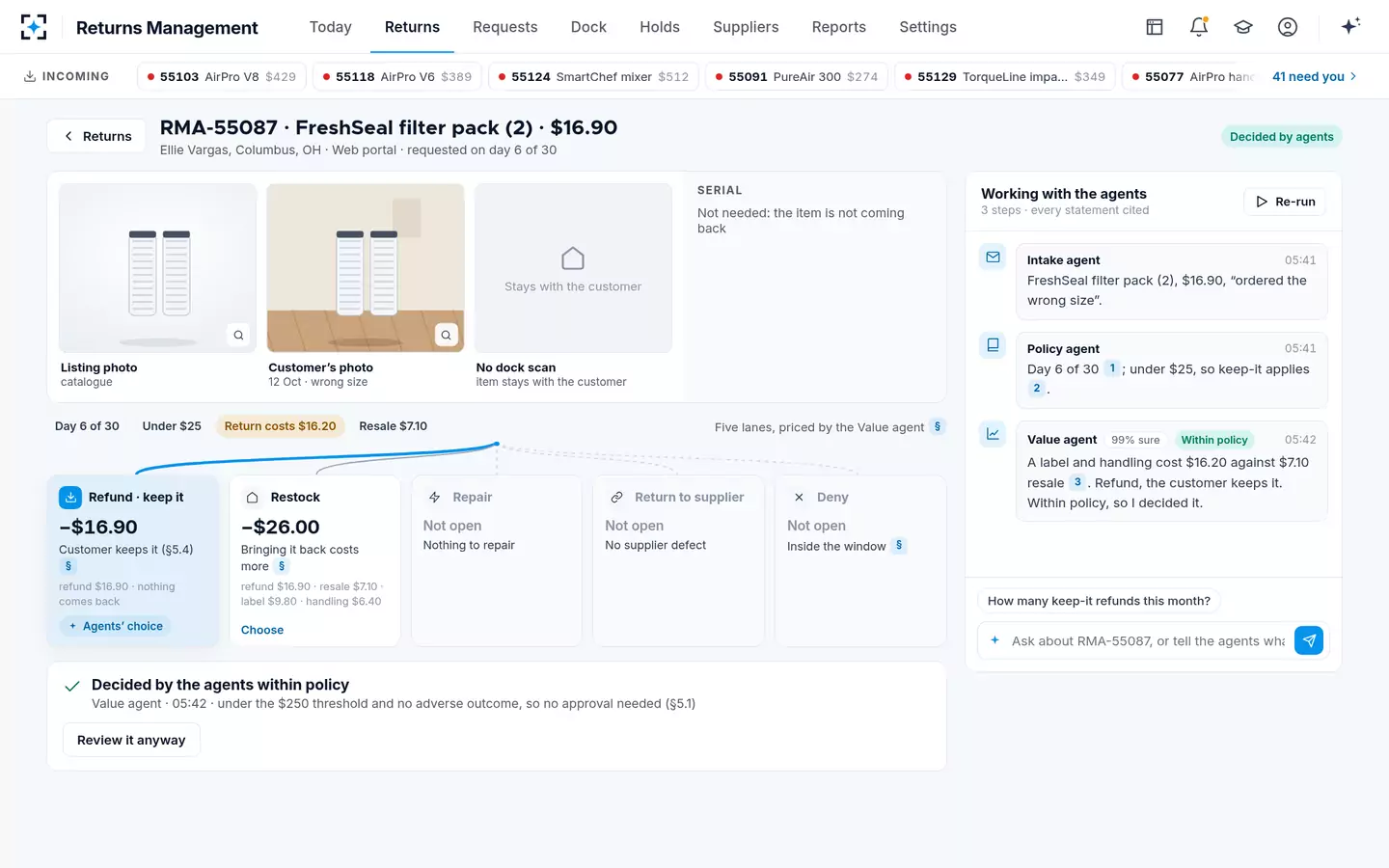Viewport: 1389px width, 868px height.
Task: Open citation 2 in Policy agent step
Action: 1036,389
